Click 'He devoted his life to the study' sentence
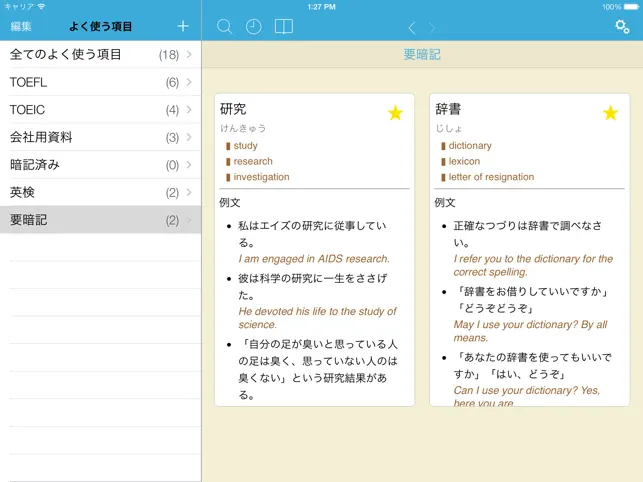 point(317,318)
